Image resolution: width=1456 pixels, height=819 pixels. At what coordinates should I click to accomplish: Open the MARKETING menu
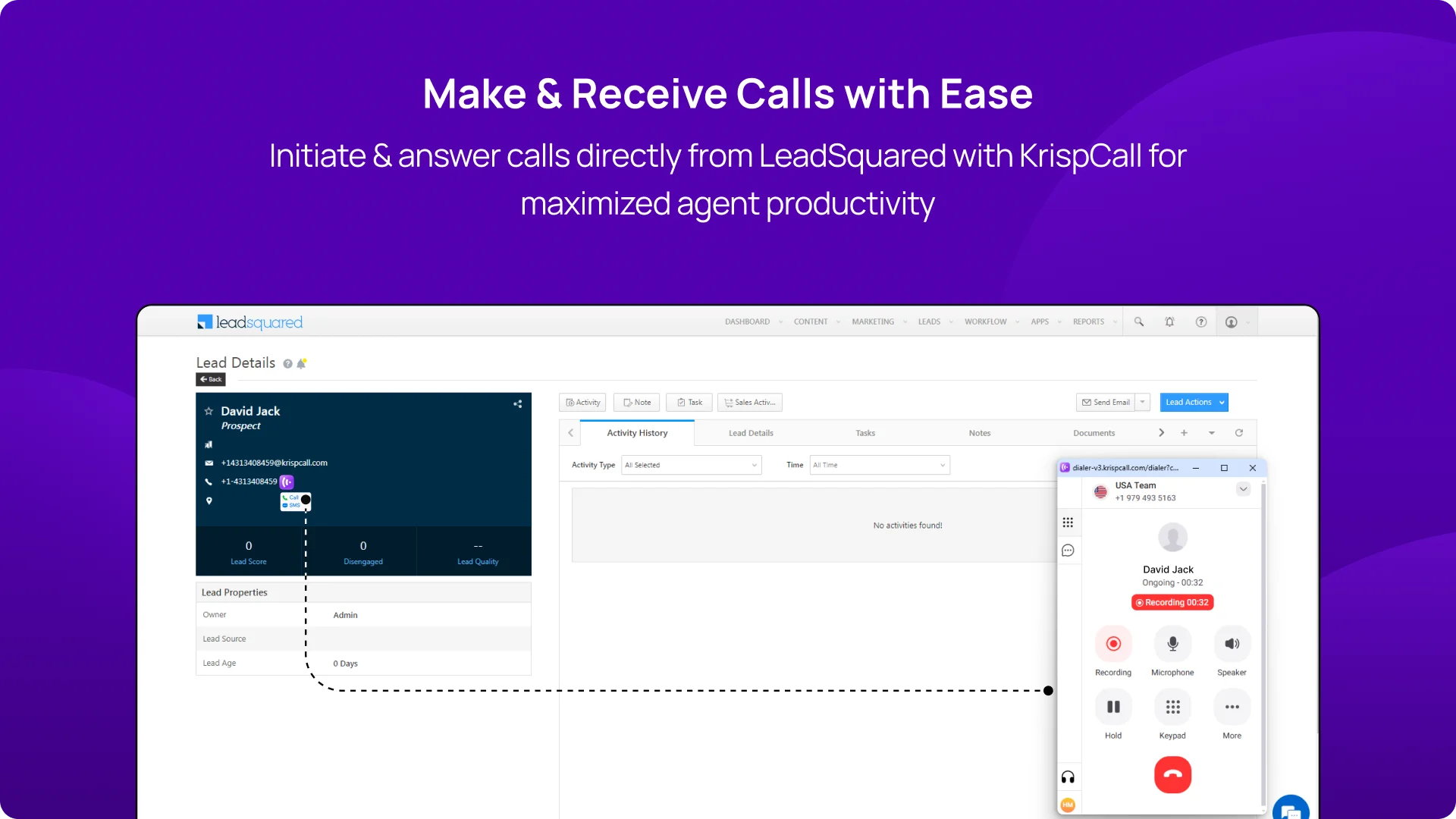pyautogui.click(x=873, y=322)
